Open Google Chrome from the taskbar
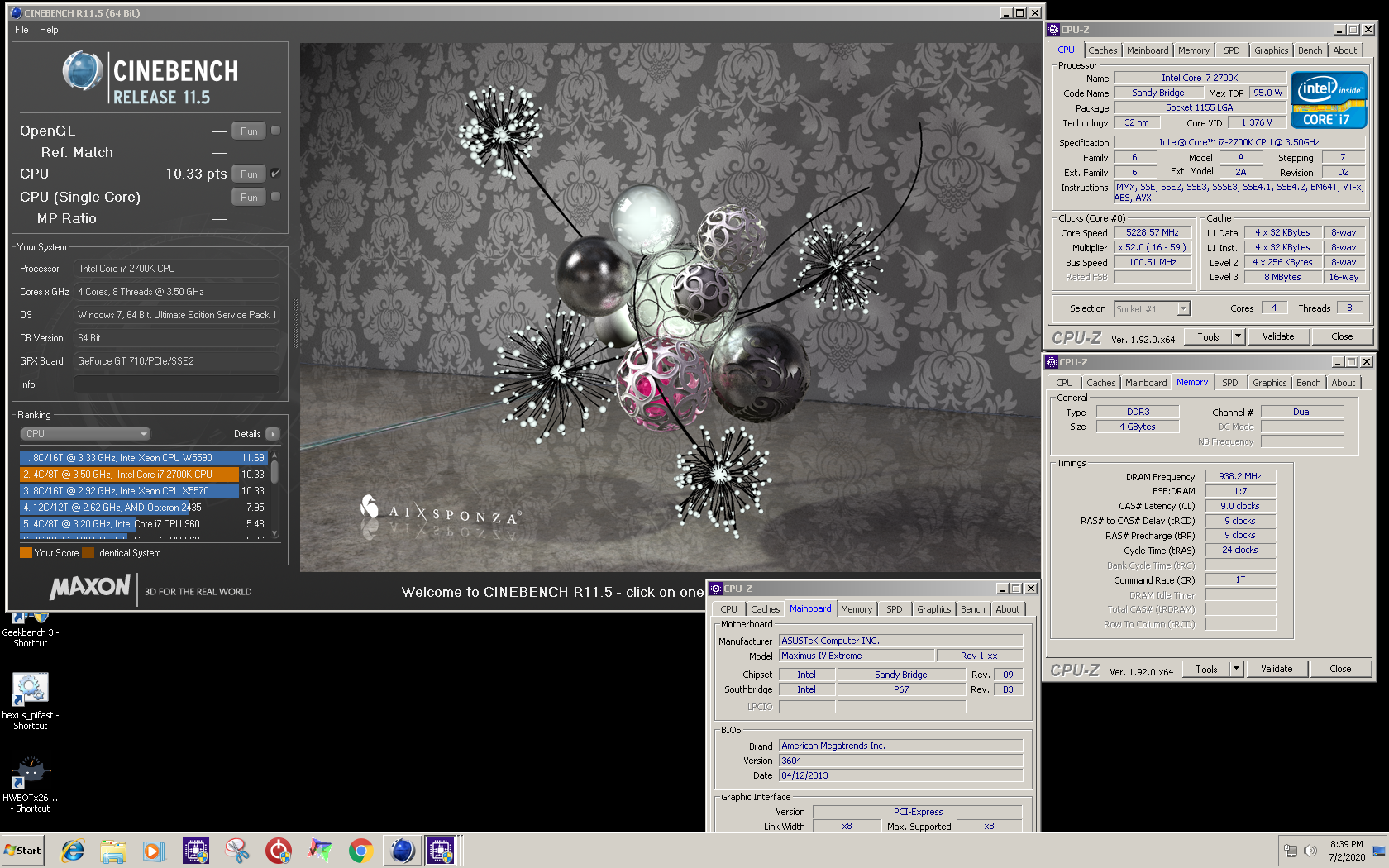 click(360, 850)
